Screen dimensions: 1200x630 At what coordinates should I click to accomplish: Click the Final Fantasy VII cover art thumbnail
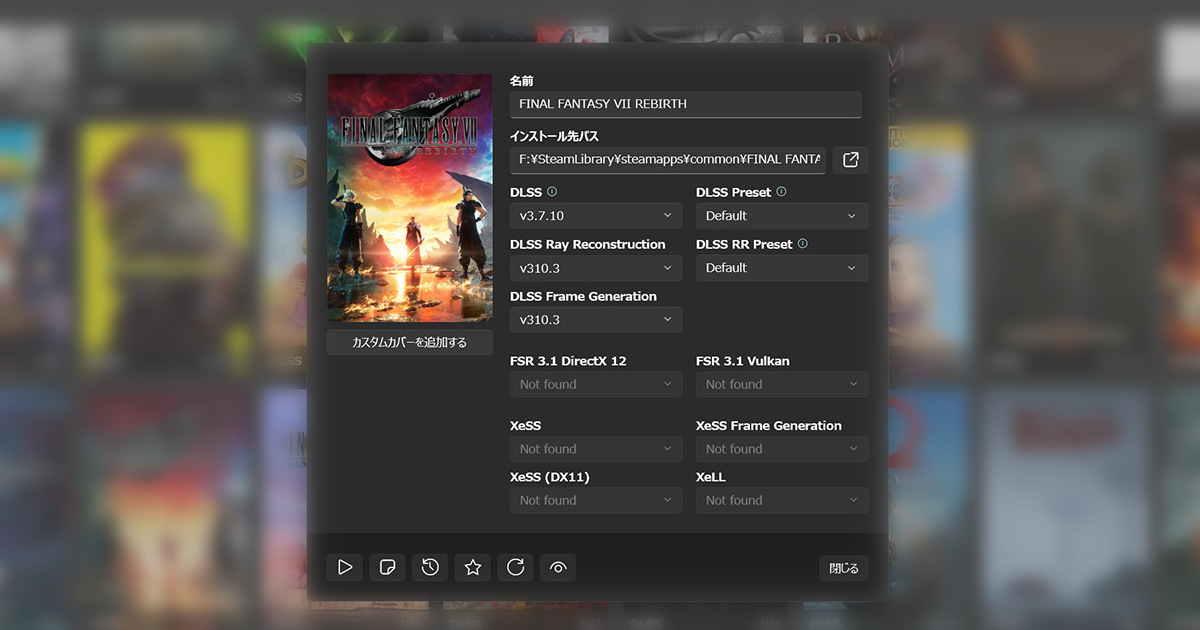click(x=410, y=198)
